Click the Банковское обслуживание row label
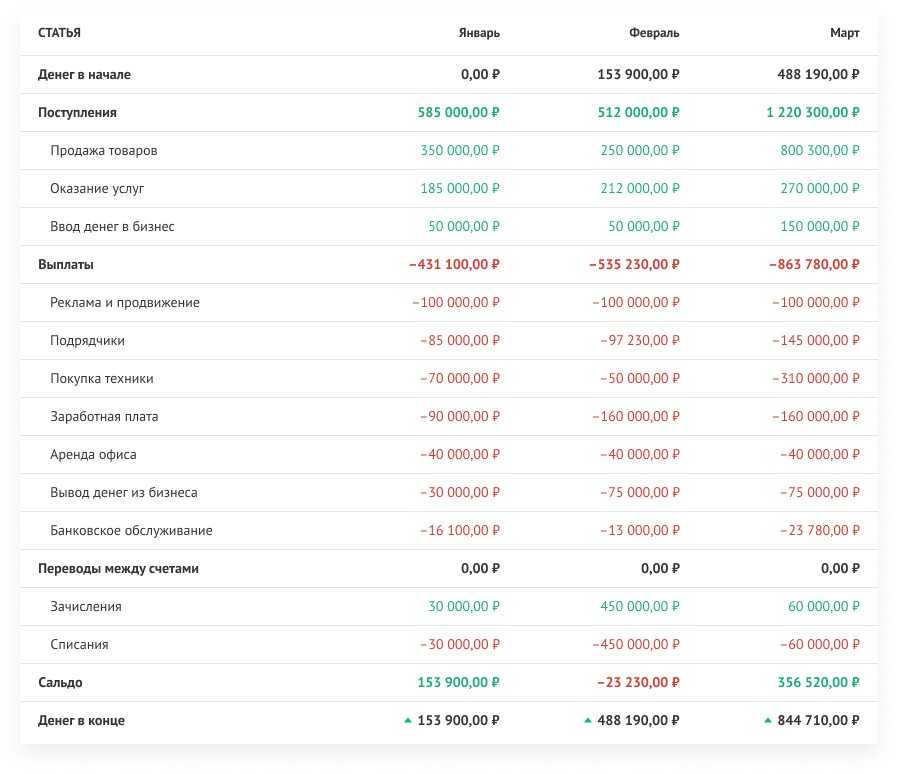The height and width of the screenshot is (774, 898). (x=131, y=531)
